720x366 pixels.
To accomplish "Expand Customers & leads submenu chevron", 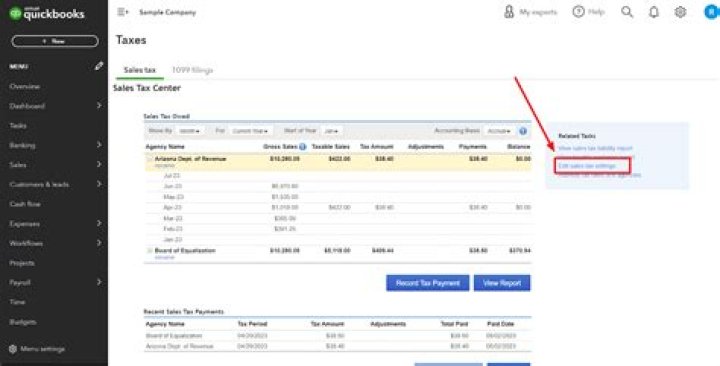I will (x=99, y=184).
